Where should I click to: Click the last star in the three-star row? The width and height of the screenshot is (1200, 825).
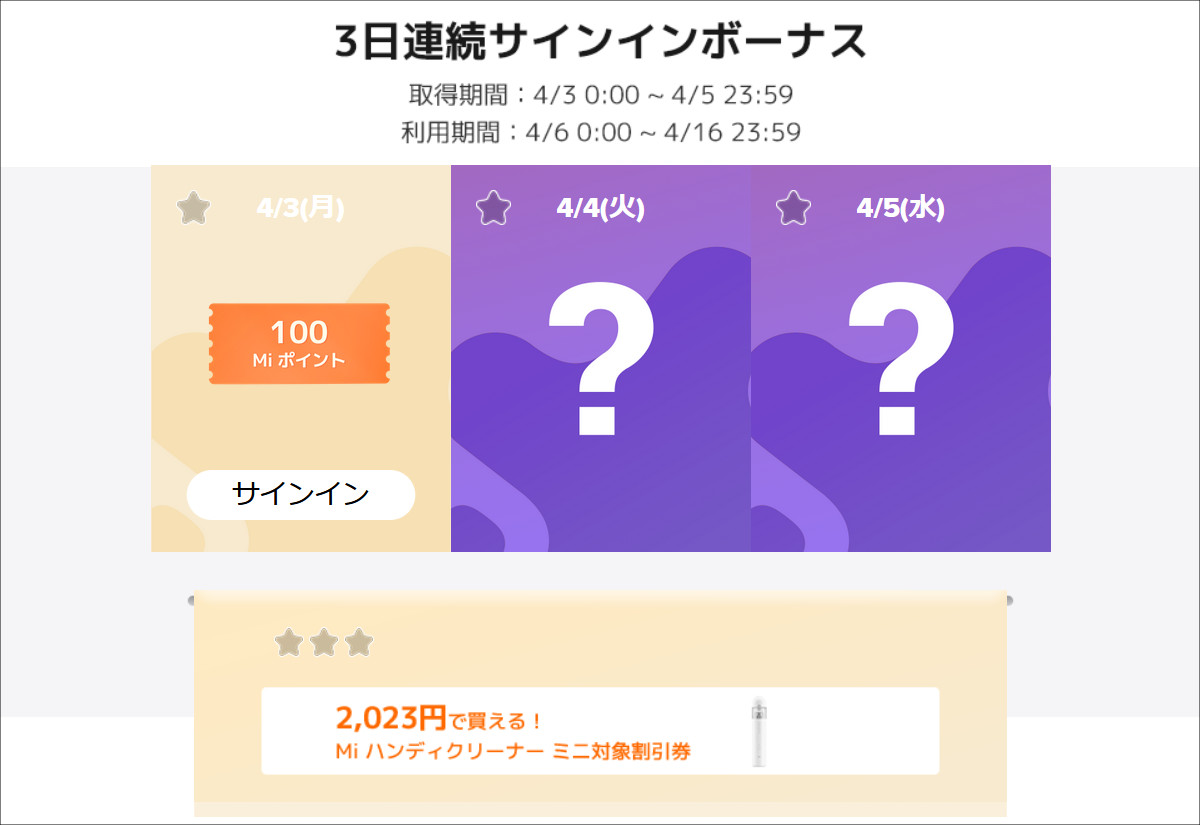(x=358, y=643)
